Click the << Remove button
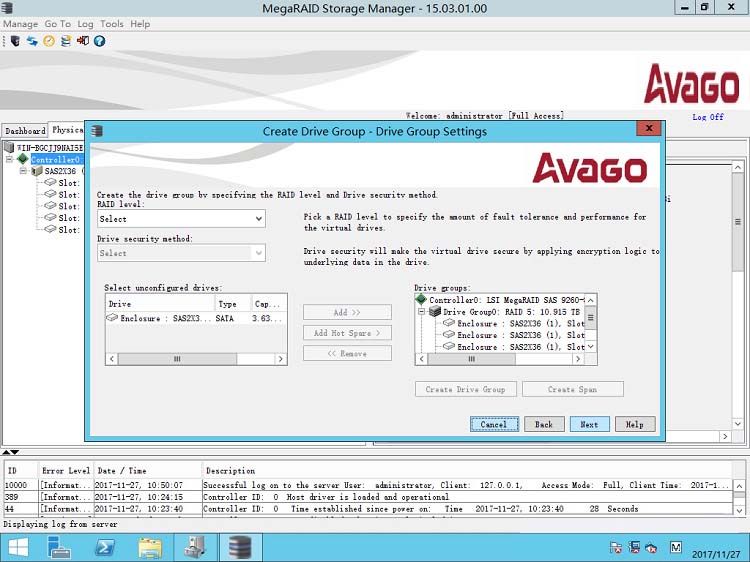Image resolution: width=750 pixels, height=562 pixels. click(347, 353)
